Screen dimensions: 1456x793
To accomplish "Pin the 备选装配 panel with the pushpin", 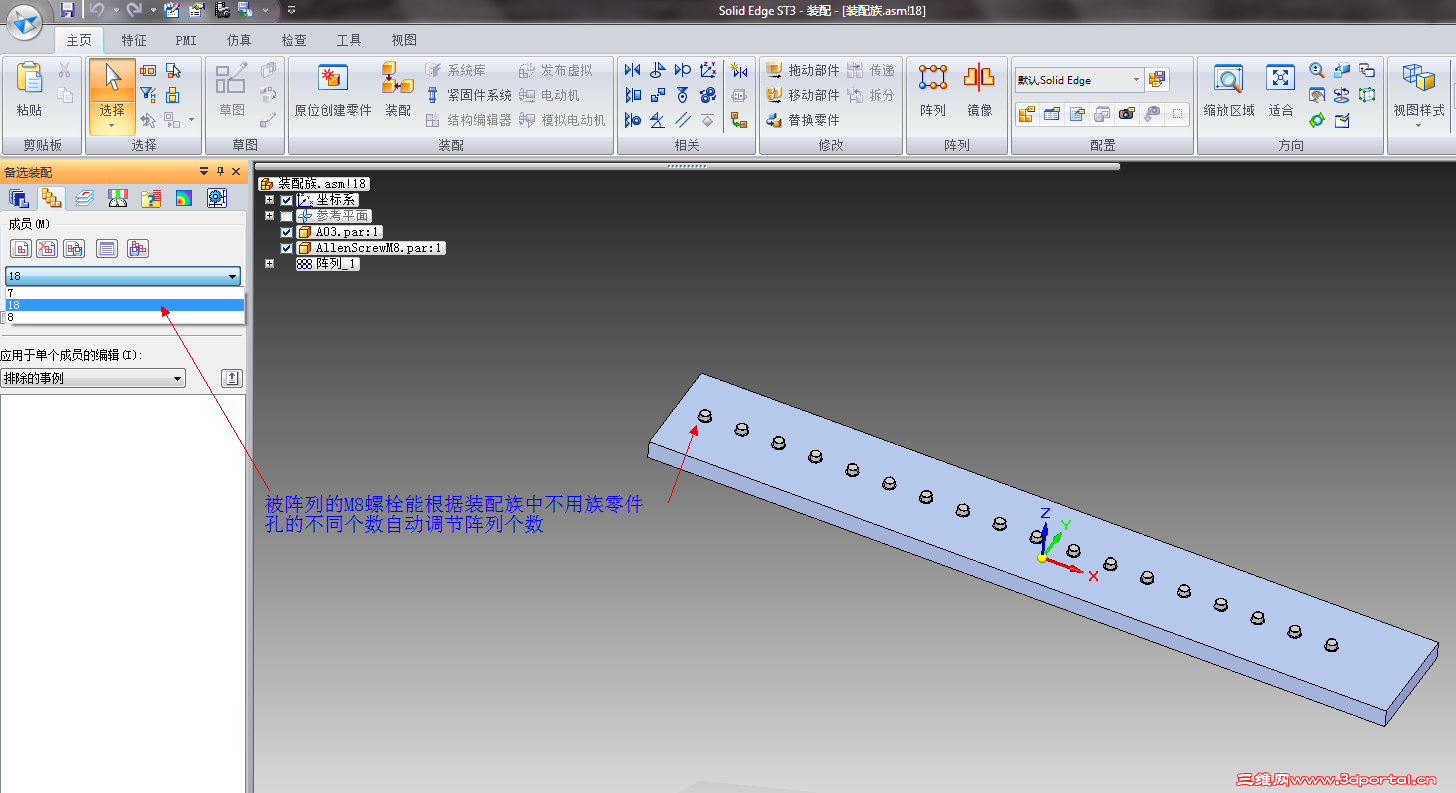I will (x=220, y=172).
